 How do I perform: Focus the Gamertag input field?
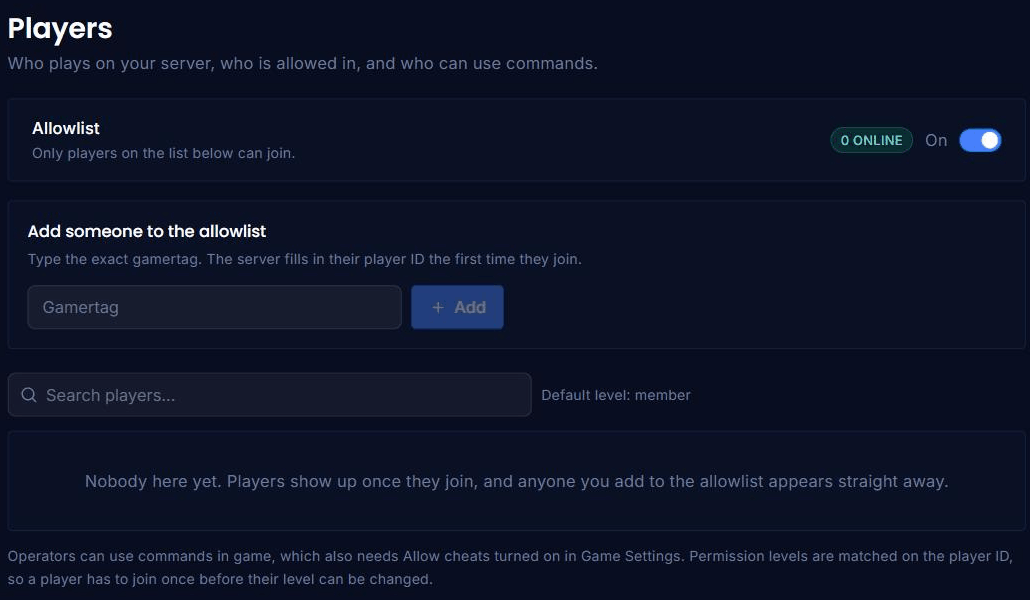tap(214, 307)
